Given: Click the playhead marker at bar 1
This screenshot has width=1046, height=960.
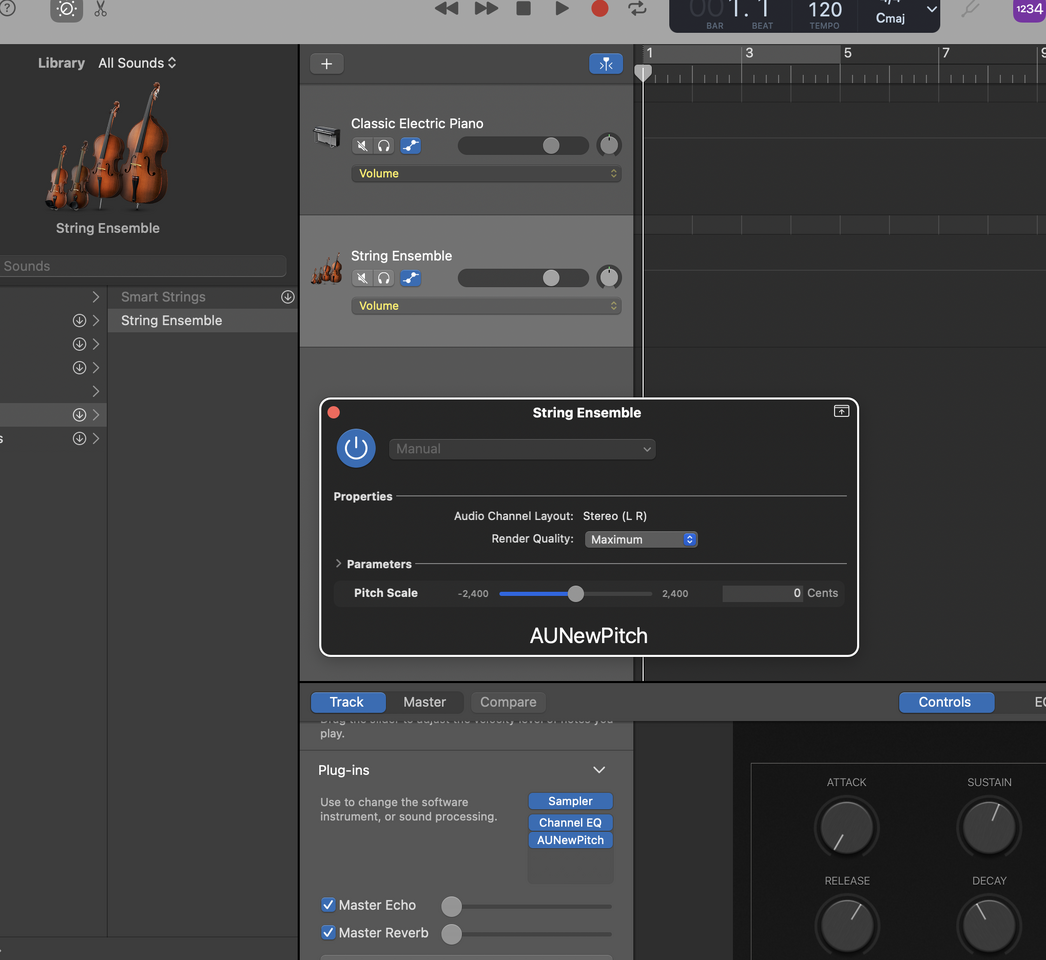Looking at the screenshot, I should point(643,73).
